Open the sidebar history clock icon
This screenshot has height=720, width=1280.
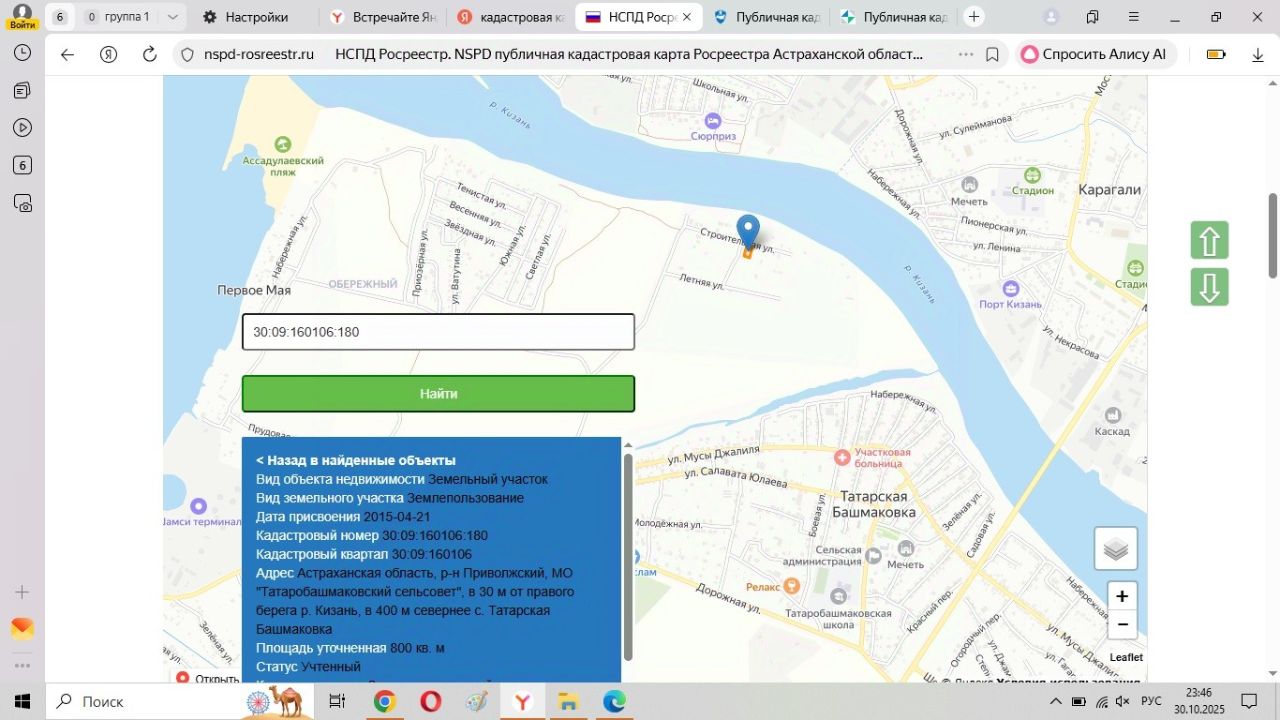[22, 53]
